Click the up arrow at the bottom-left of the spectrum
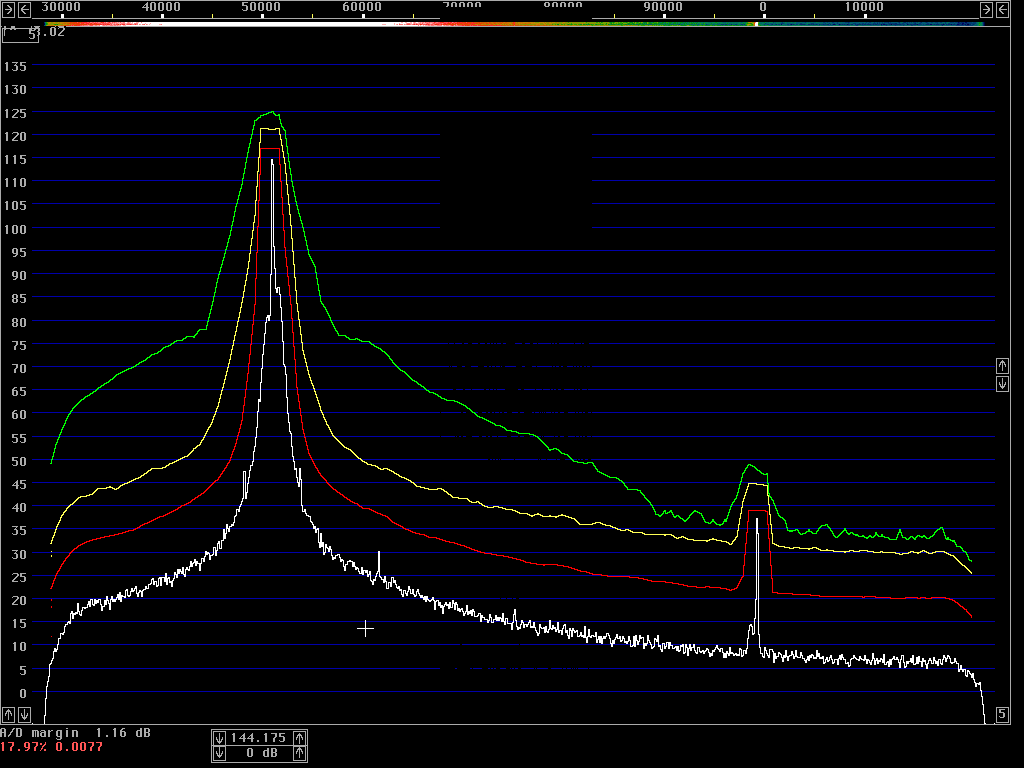1024x768 pixels. (x=8, y=714)
